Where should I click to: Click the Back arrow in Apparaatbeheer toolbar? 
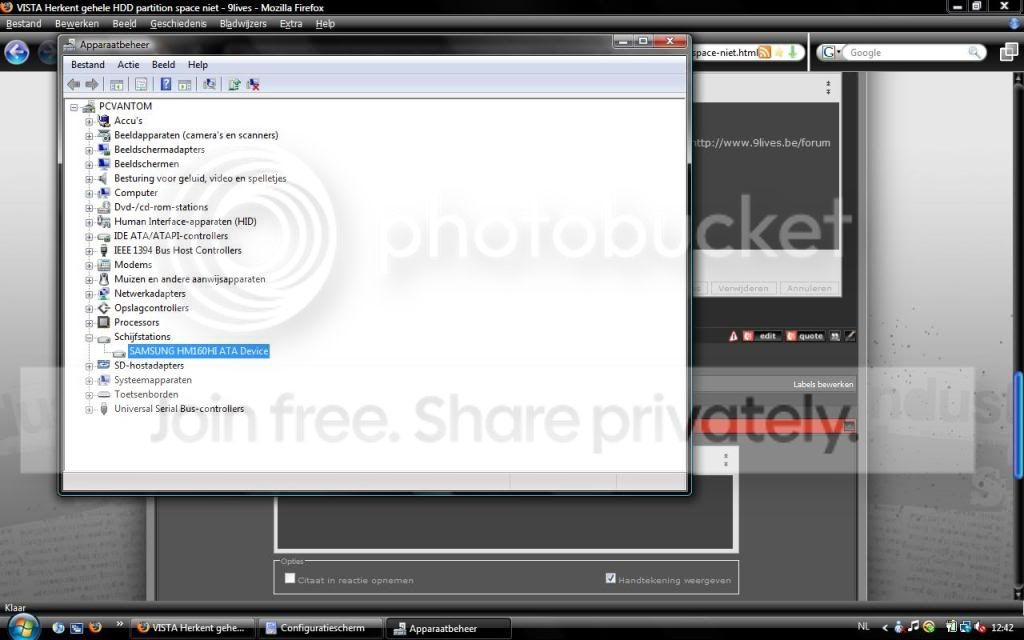pyautogui.click(x=74, y=84)
